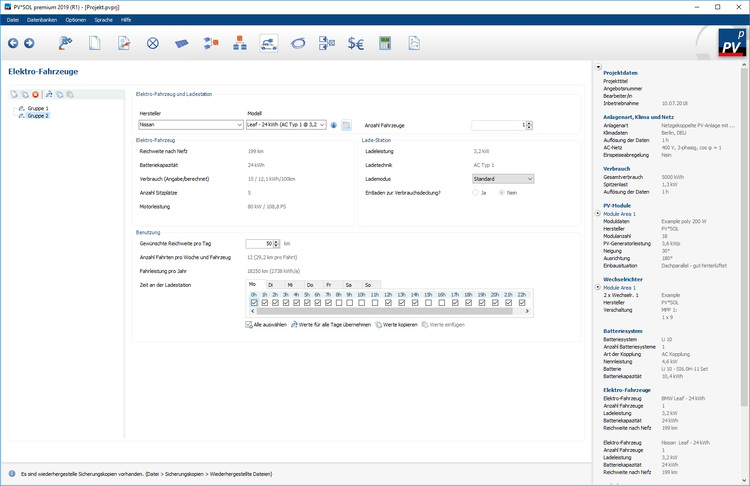Open the Datenbanken menu
This screenshot has width=750, height=486.
point(42,19)
